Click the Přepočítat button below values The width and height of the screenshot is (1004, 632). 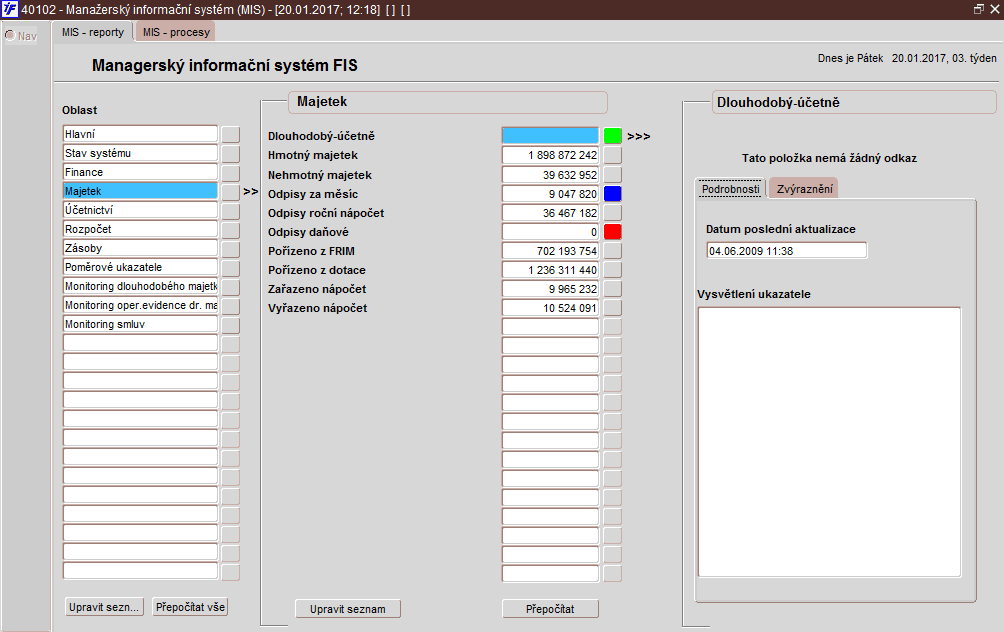pyautogui.click(x=550, y=609)
